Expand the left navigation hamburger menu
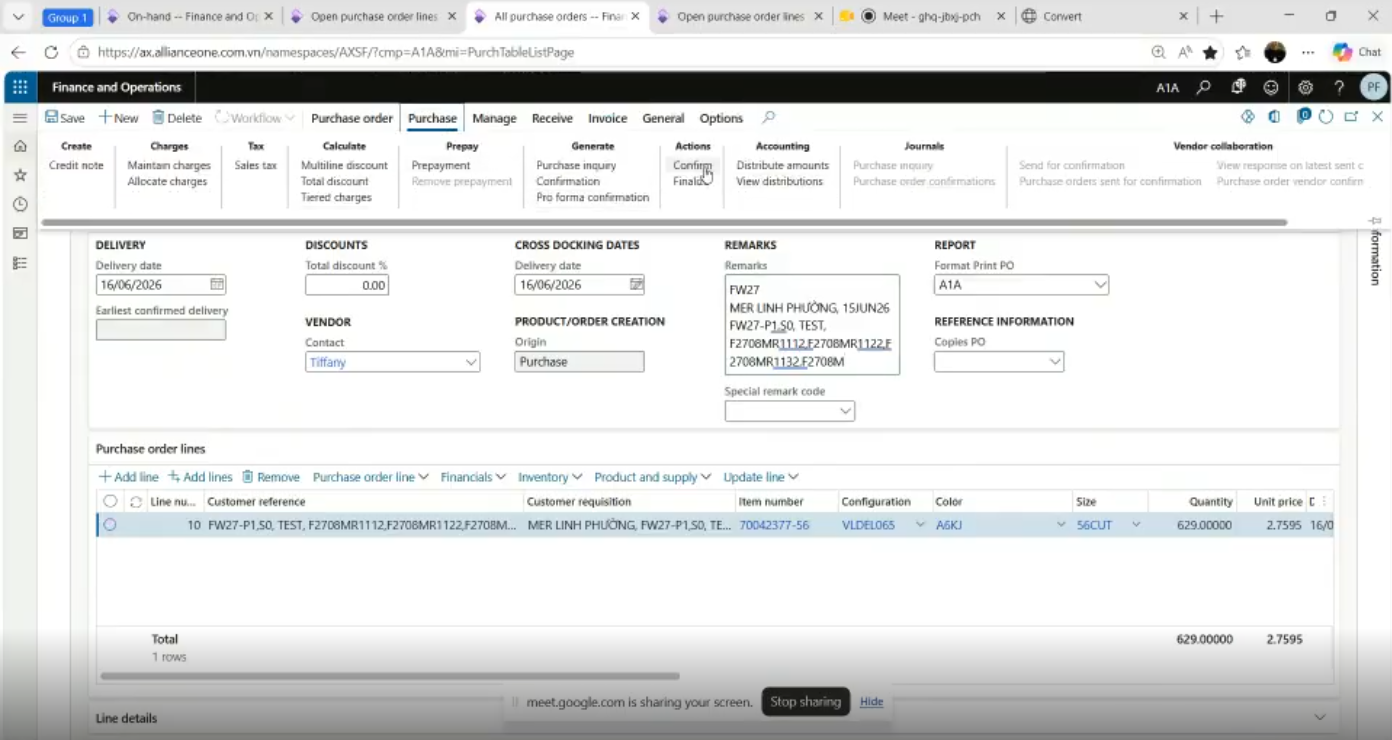The width and height of the screenshot is (1392, 740). click(x=20, y=118)
